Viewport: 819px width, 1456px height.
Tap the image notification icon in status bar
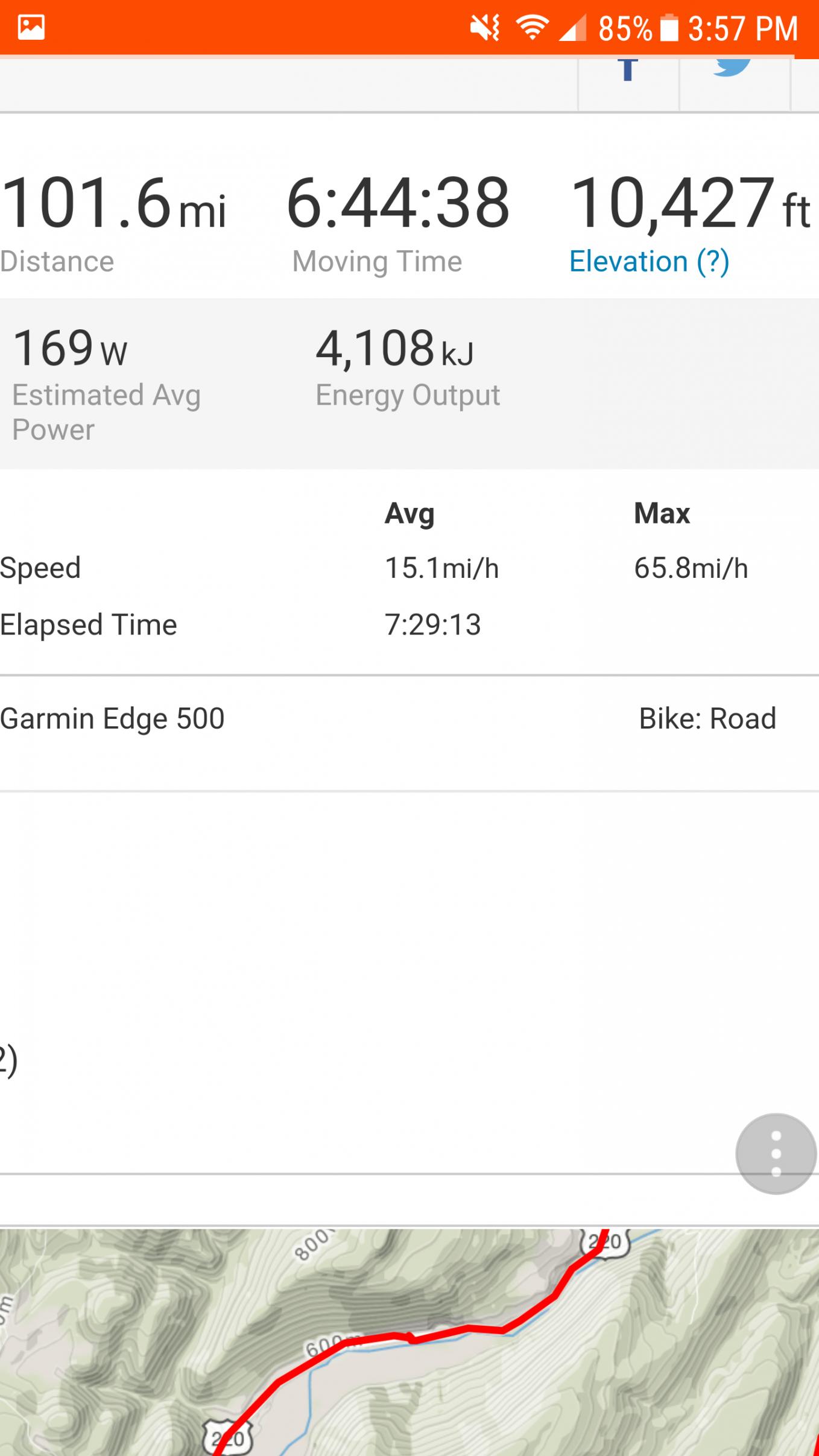click(x=31, y=28)
